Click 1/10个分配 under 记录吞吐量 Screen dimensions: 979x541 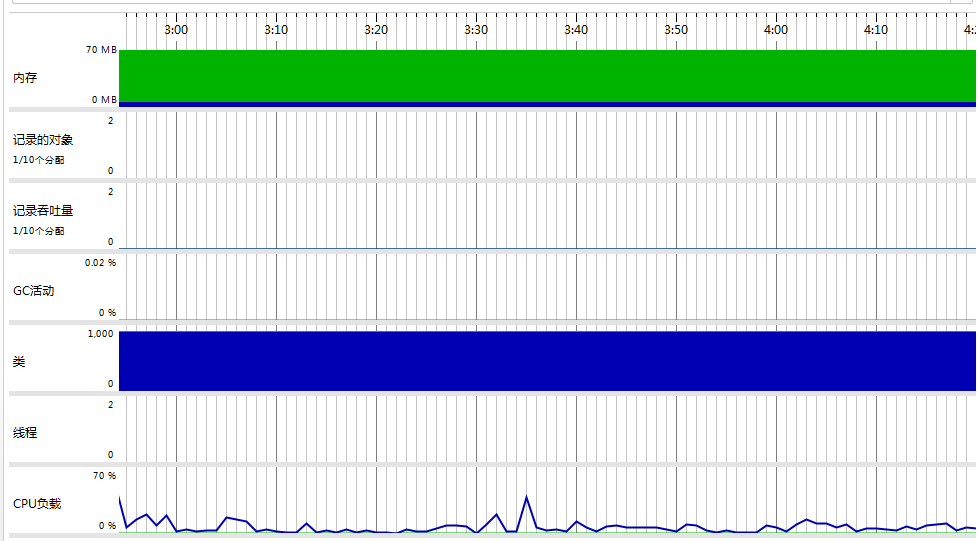[x=39, y=231]
